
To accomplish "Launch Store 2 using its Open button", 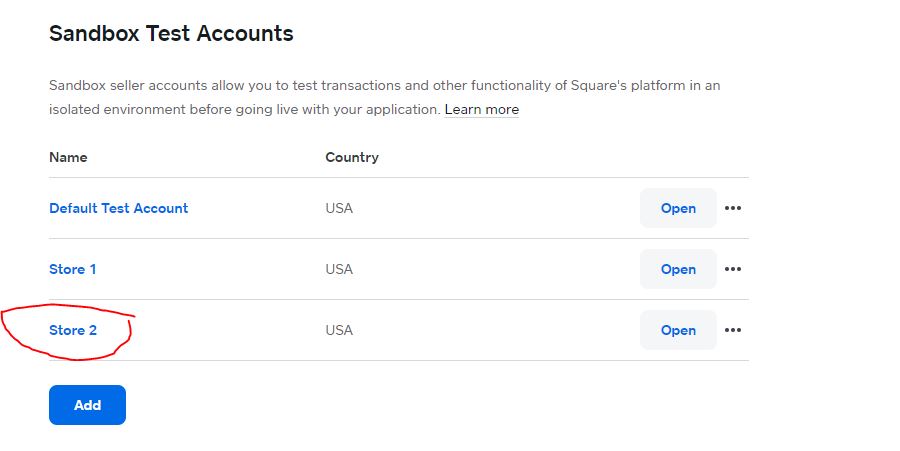I will [678, 330].
